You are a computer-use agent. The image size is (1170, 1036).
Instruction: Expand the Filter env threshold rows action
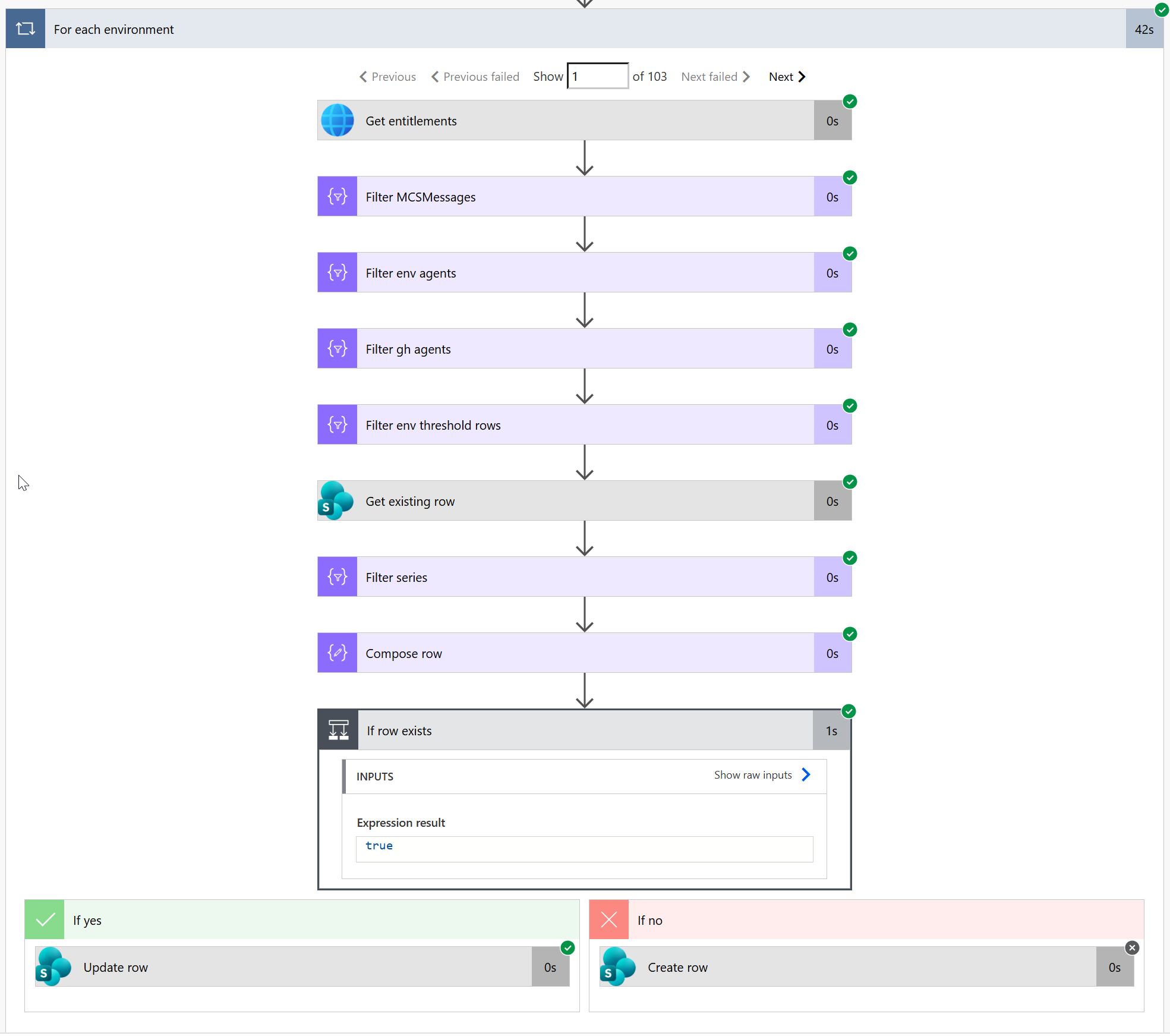(x=585, y=425)
